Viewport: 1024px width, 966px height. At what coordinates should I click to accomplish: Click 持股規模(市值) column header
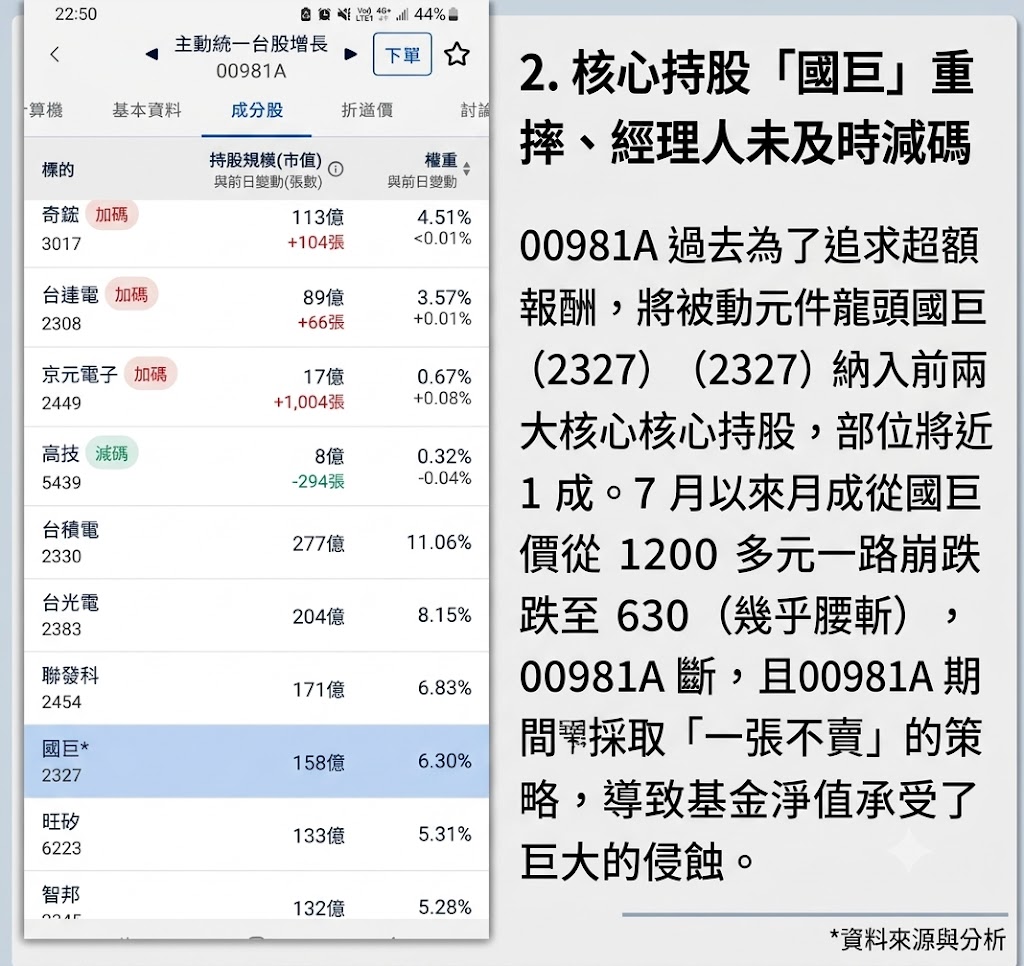pyautogui.click(x=266, y=160)
